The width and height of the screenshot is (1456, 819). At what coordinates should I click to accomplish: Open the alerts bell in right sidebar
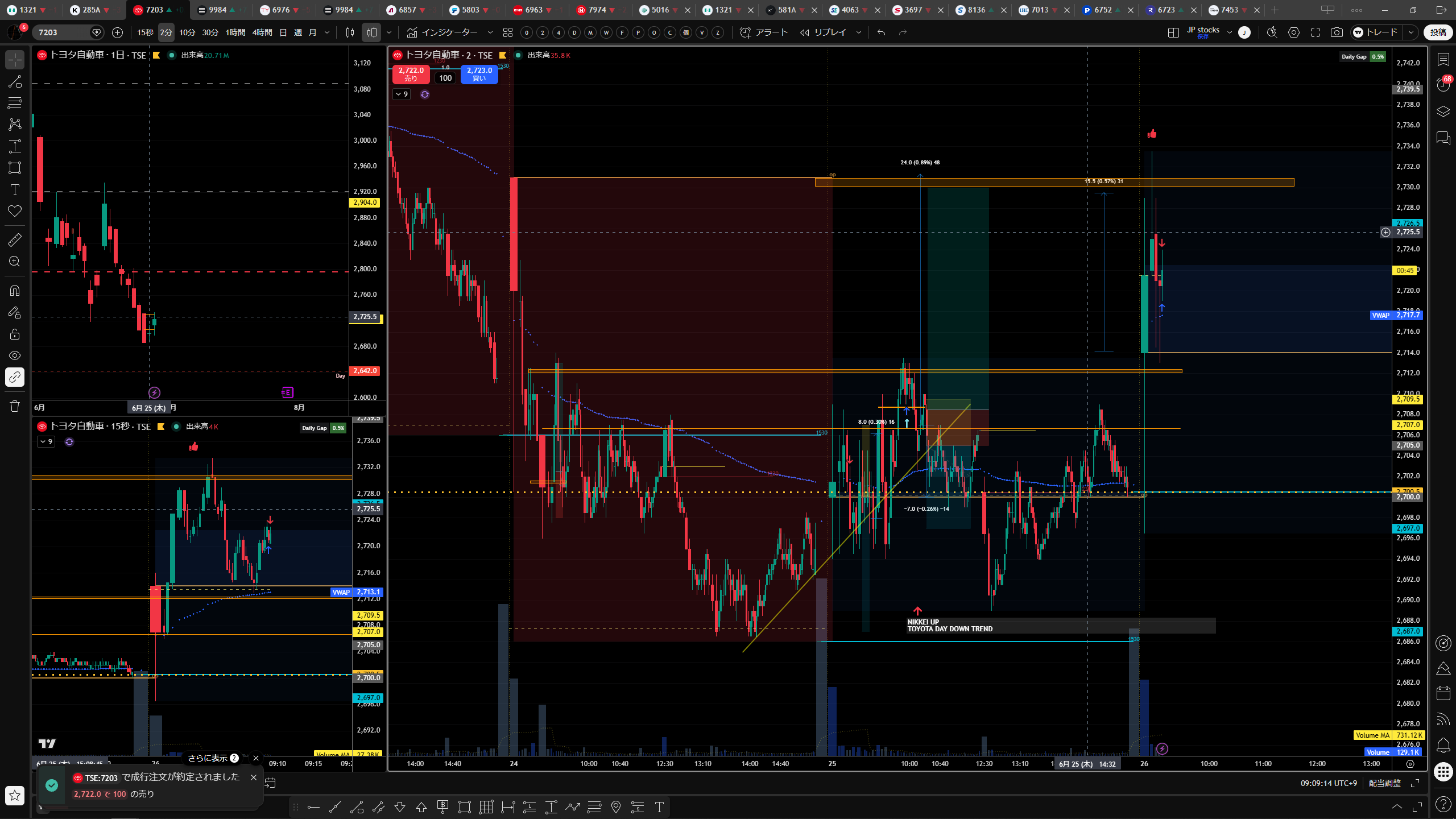(x=1443, y=745)
